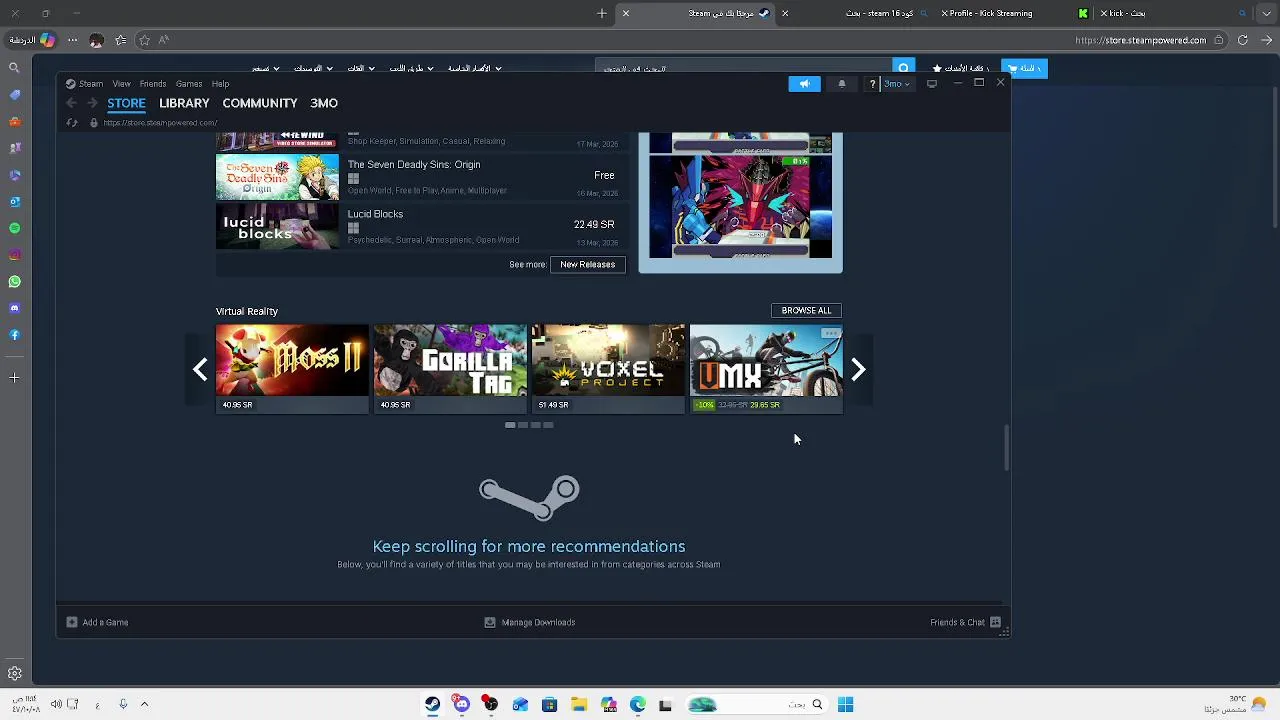
Task: Open volume control in system tray
Action: (56, 705)
